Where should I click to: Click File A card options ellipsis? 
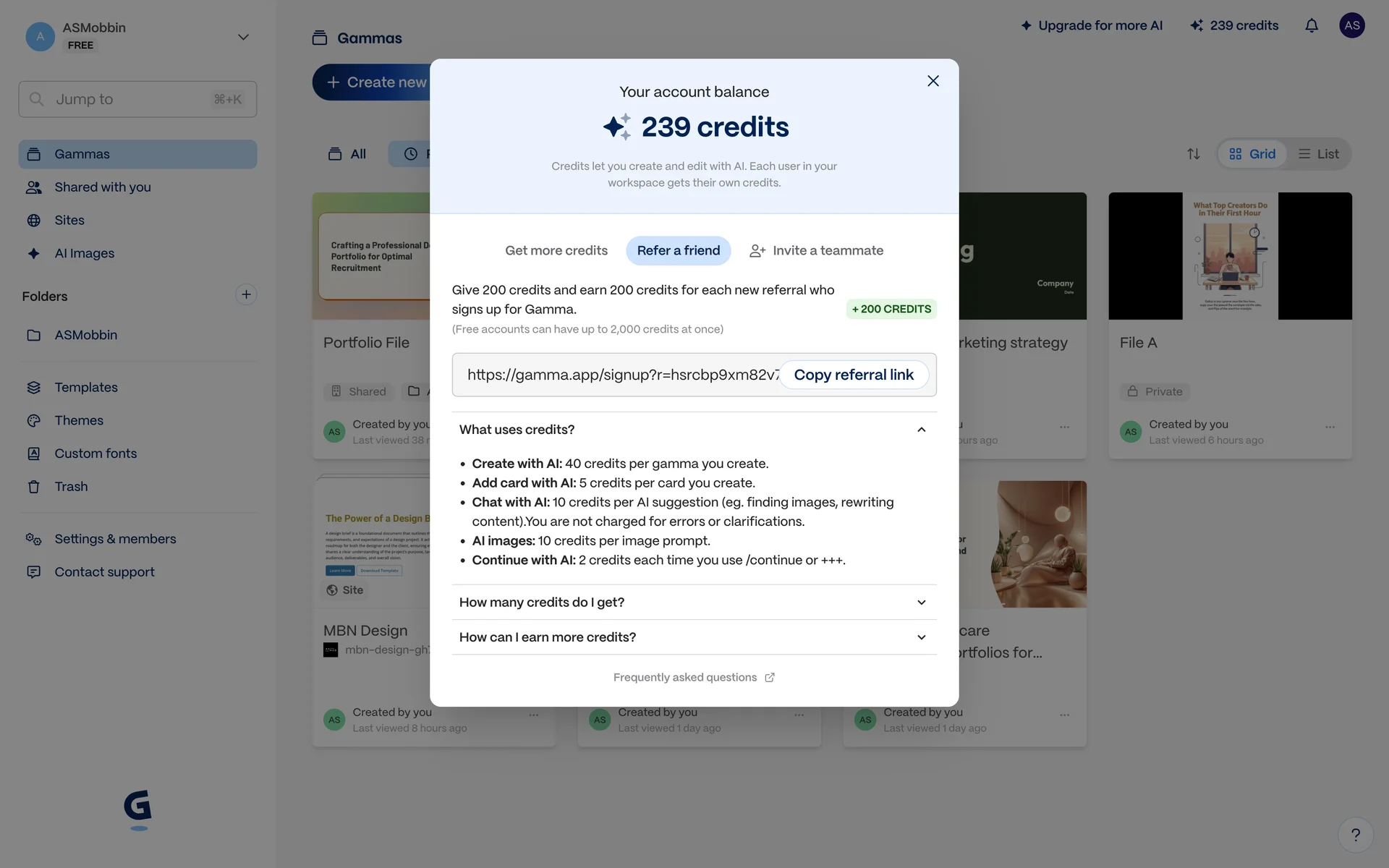tap(1330, 427)
